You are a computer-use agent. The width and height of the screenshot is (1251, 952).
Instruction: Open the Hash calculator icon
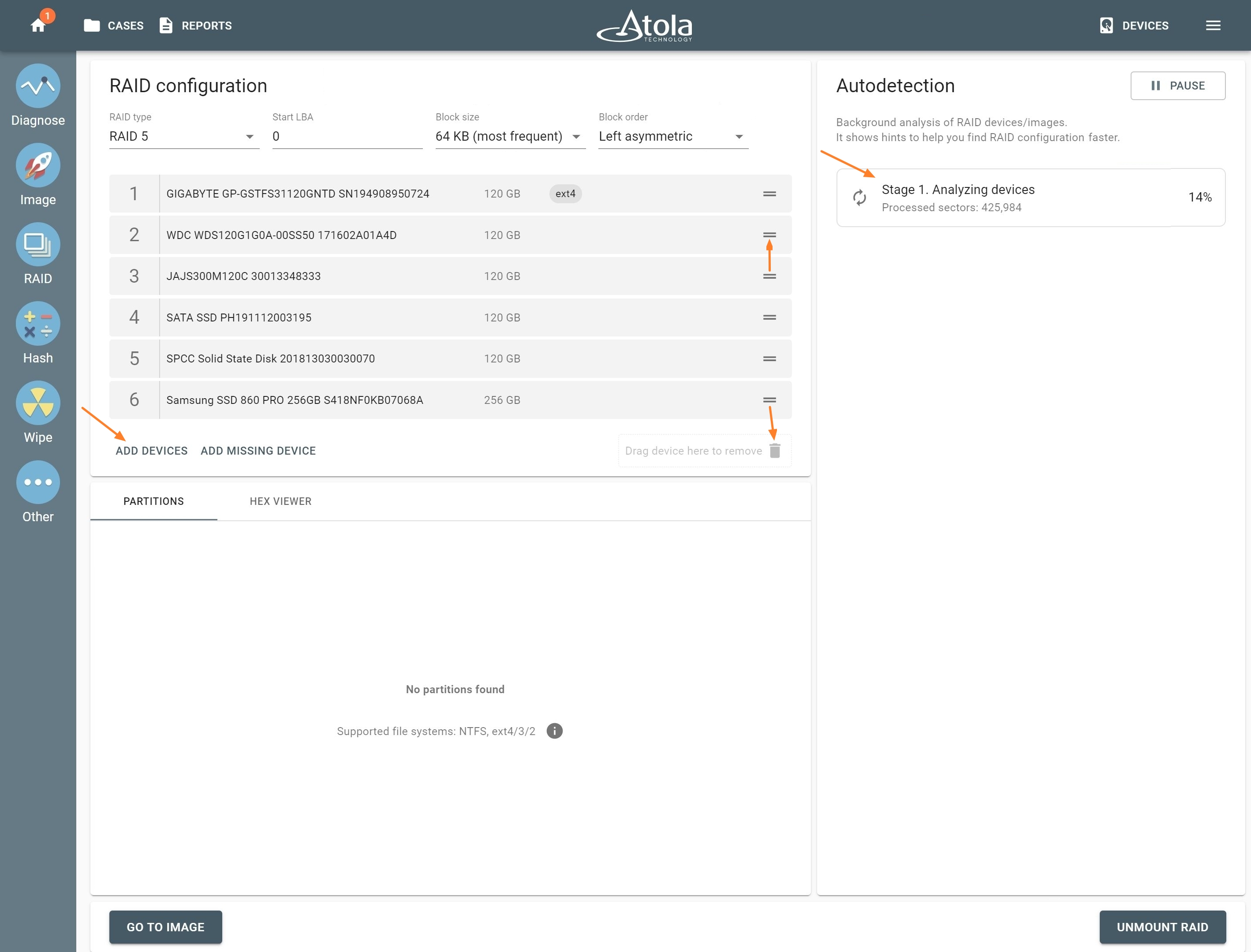point(38,324)
